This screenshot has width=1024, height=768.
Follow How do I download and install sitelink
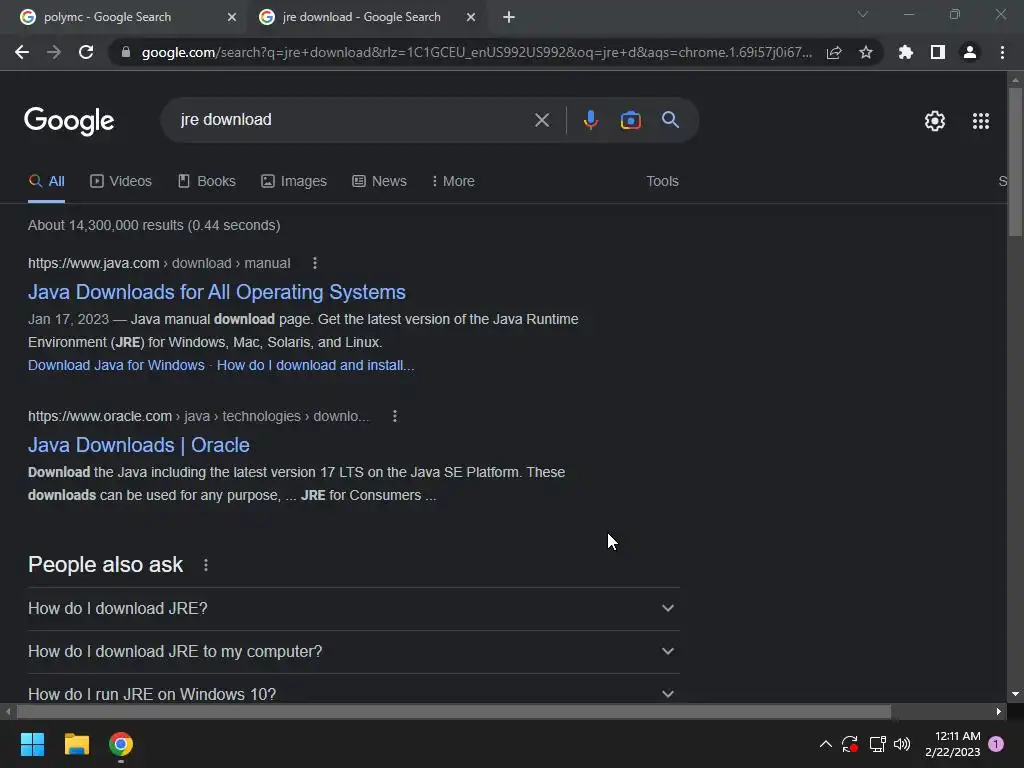click(315, 365)
